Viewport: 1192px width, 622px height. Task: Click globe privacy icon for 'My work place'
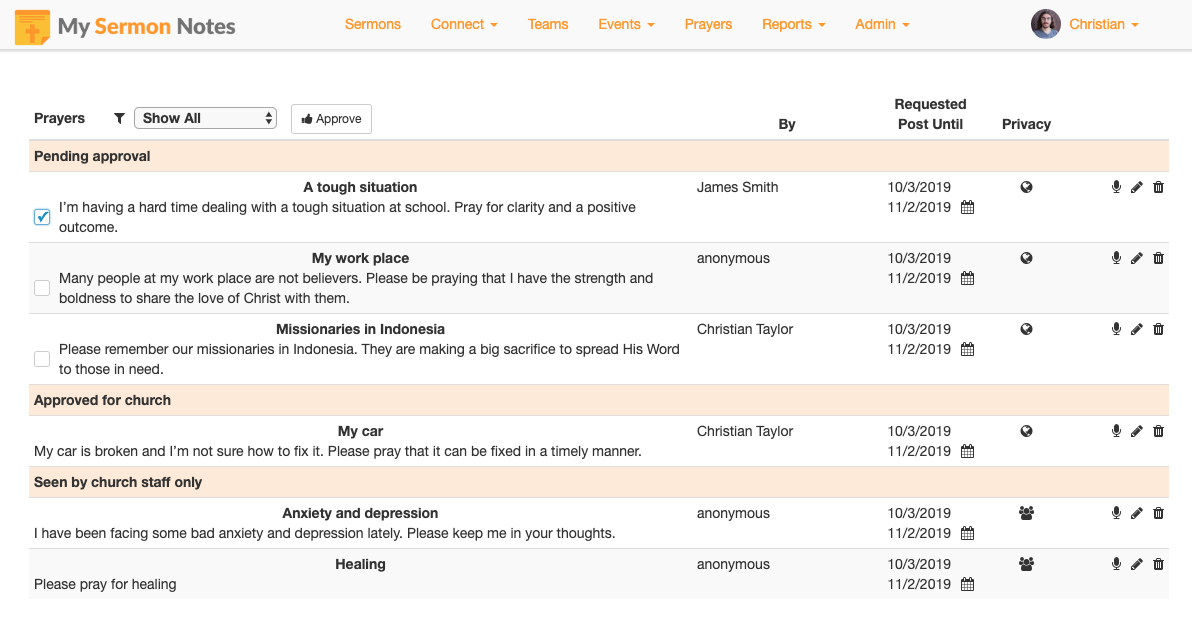click(1026, 258)
